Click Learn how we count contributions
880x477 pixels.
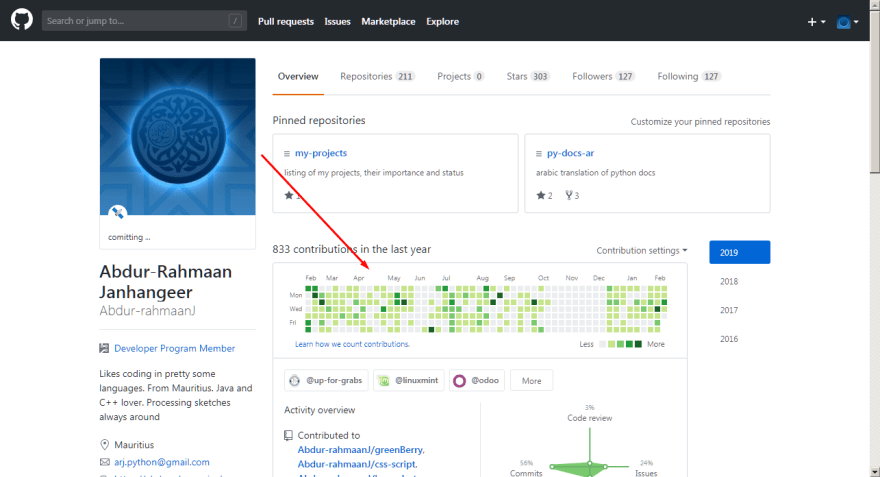(x=352, y=344)
